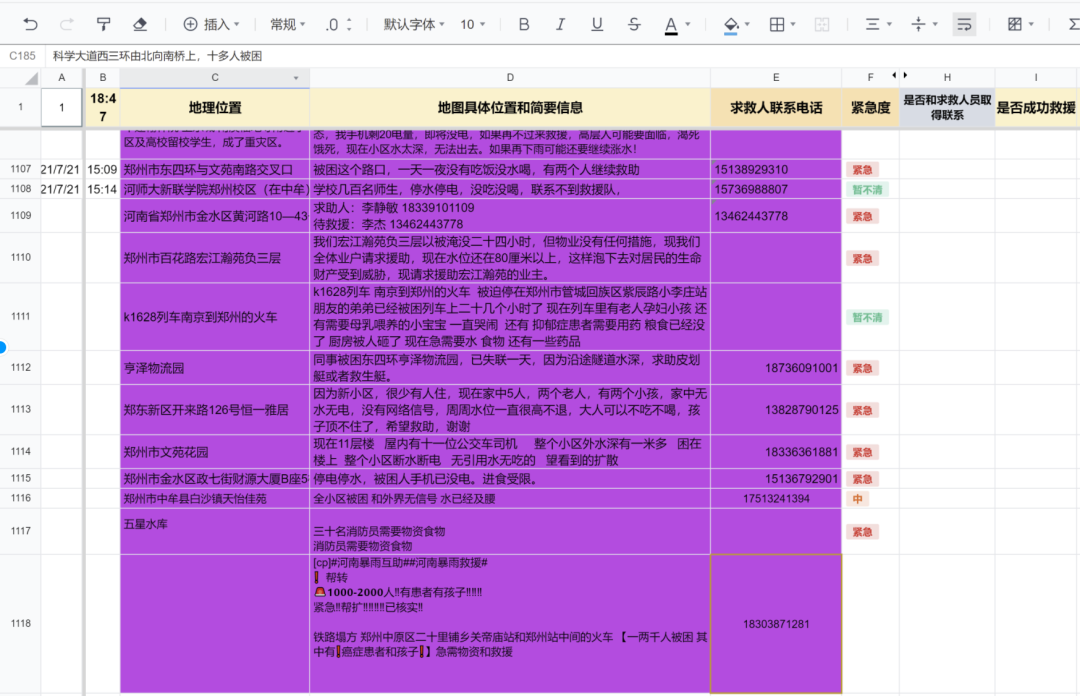Image resolution: width=1080 pixels, height=696 pixels.
Task: Click the 是否成功救援 header cell
Action: click(1036, 108)
